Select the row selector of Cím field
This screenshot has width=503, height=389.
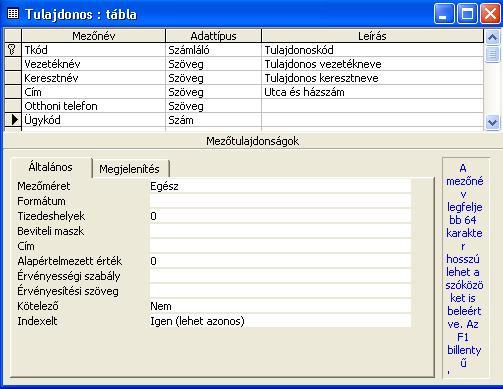[x=13, y=92]
